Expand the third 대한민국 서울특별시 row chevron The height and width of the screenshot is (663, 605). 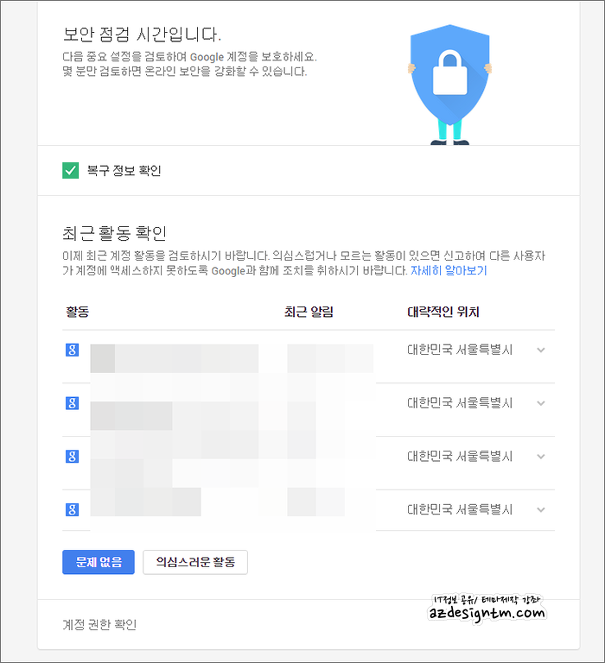click(541, 457)
